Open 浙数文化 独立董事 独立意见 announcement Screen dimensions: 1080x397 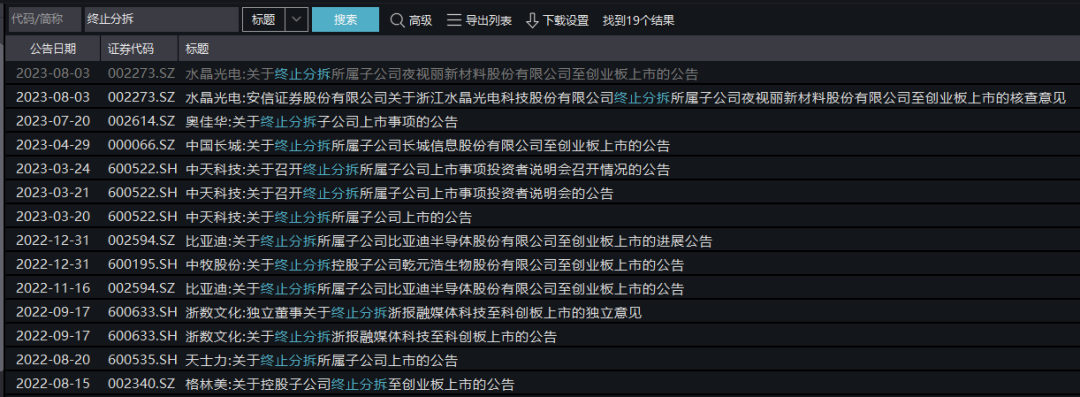pyautogui.click(x=413, y=313)
